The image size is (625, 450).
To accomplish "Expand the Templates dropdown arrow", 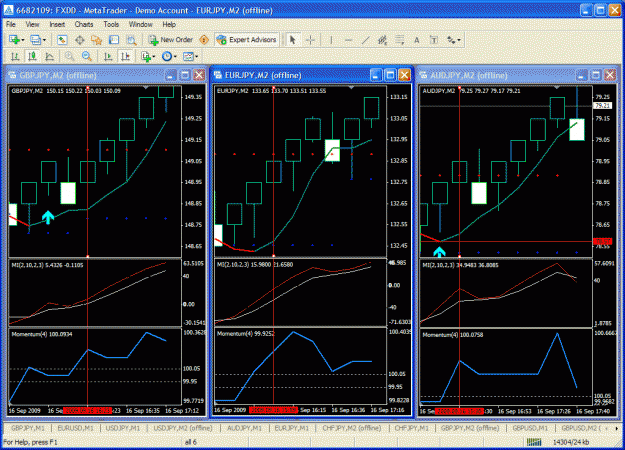I will click(x=197, y=57).
